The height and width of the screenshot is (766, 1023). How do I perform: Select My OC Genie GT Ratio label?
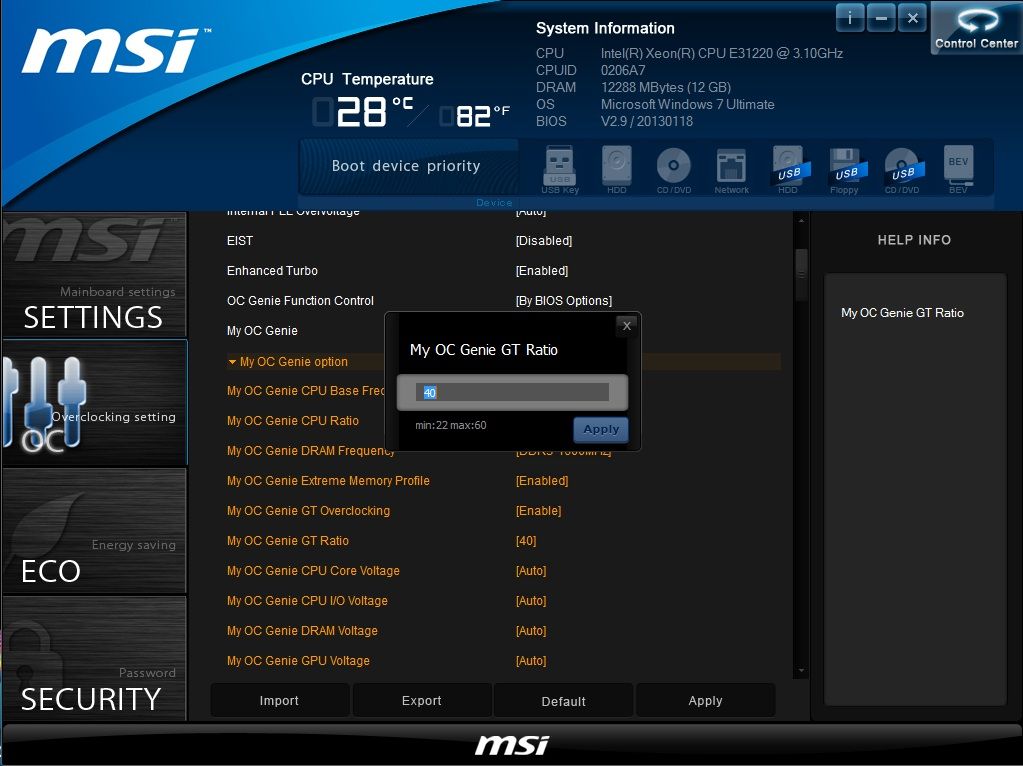tap(287, 541)
